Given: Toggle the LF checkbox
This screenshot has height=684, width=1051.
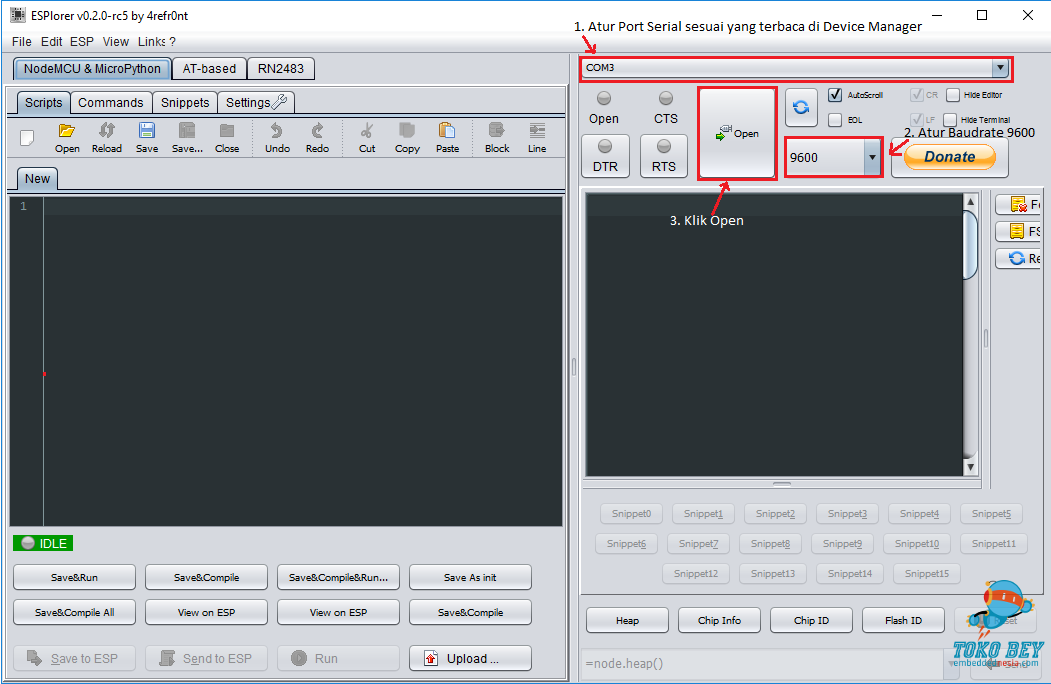Looking at the screenshot, I should point(916,119).
